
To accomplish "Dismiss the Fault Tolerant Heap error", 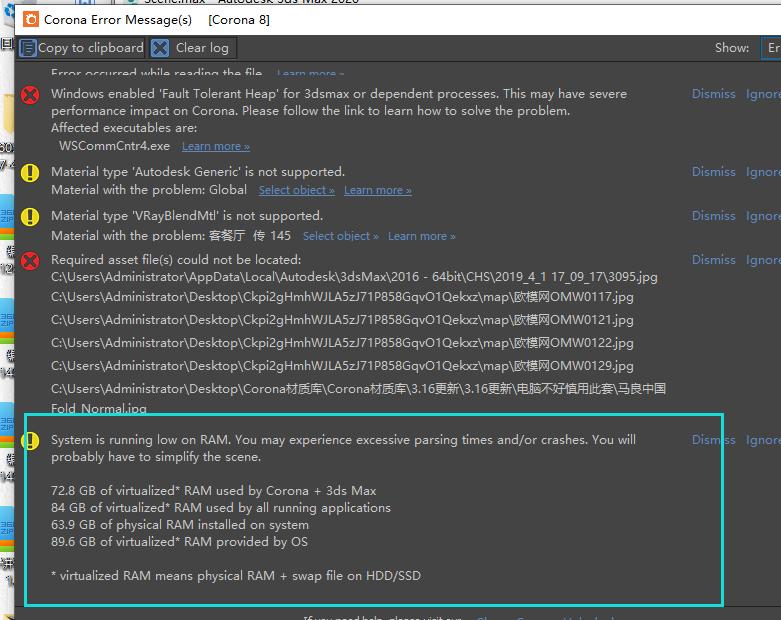I will pyautogui.click(x=713, y=94).
